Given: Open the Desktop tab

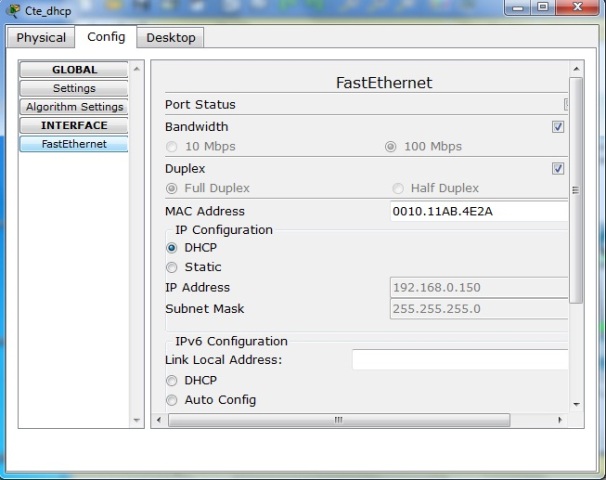Looking at the screenshot, I should 171,38.
